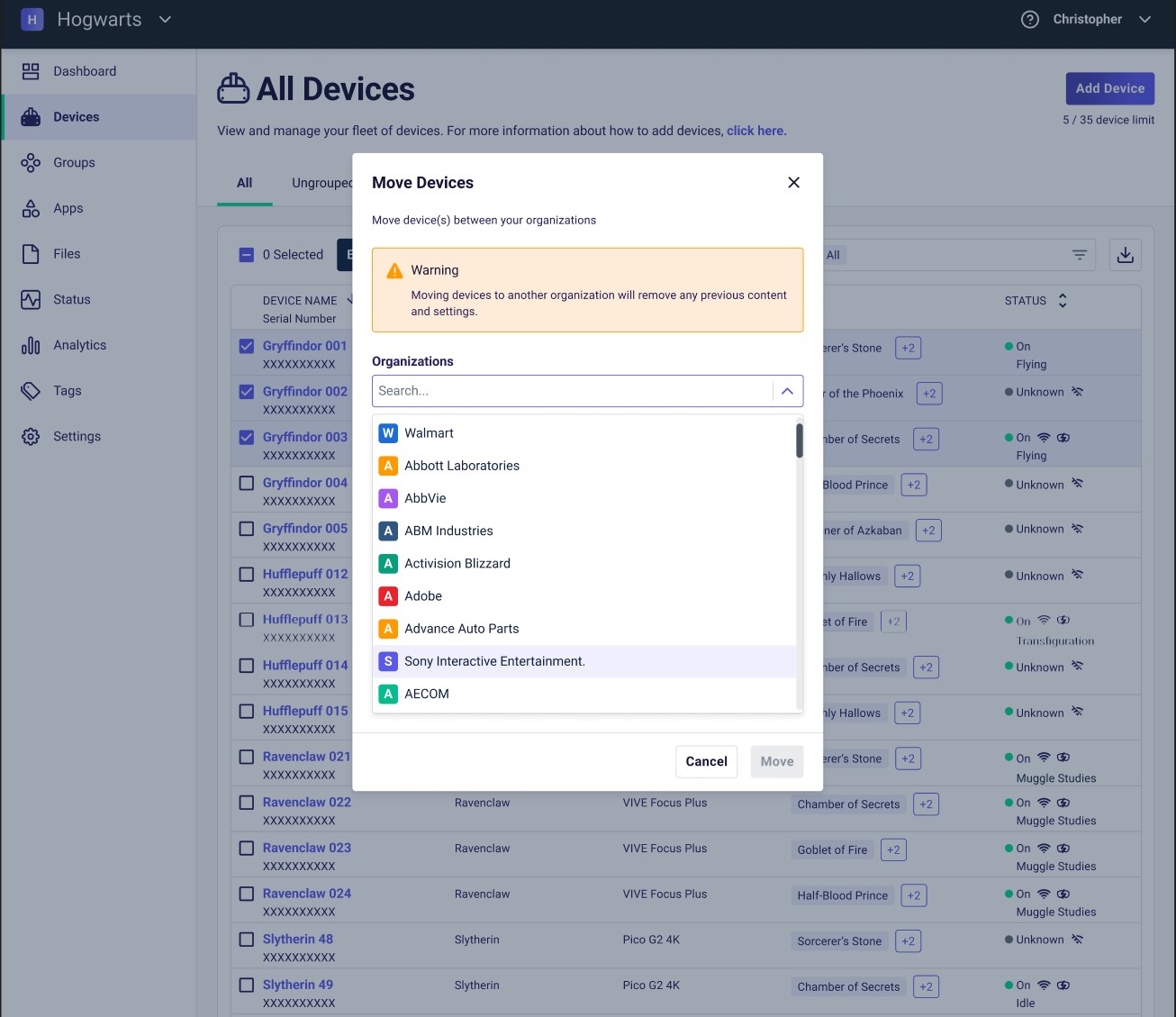Click the Sony Interactive Entertainment avatar icon

(388, 661)
